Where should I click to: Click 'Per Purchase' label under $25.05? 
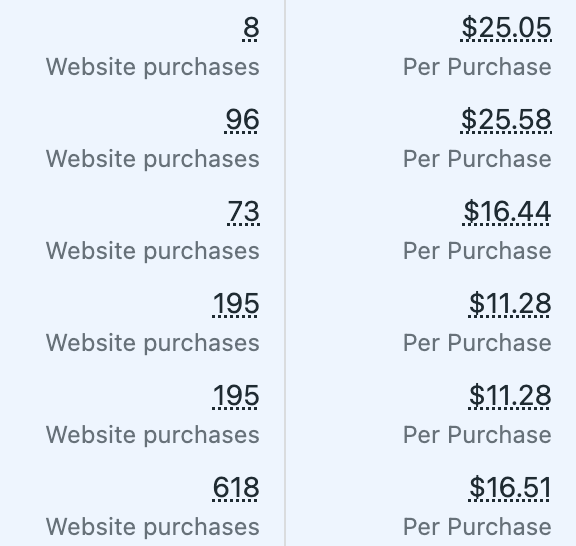478,67
